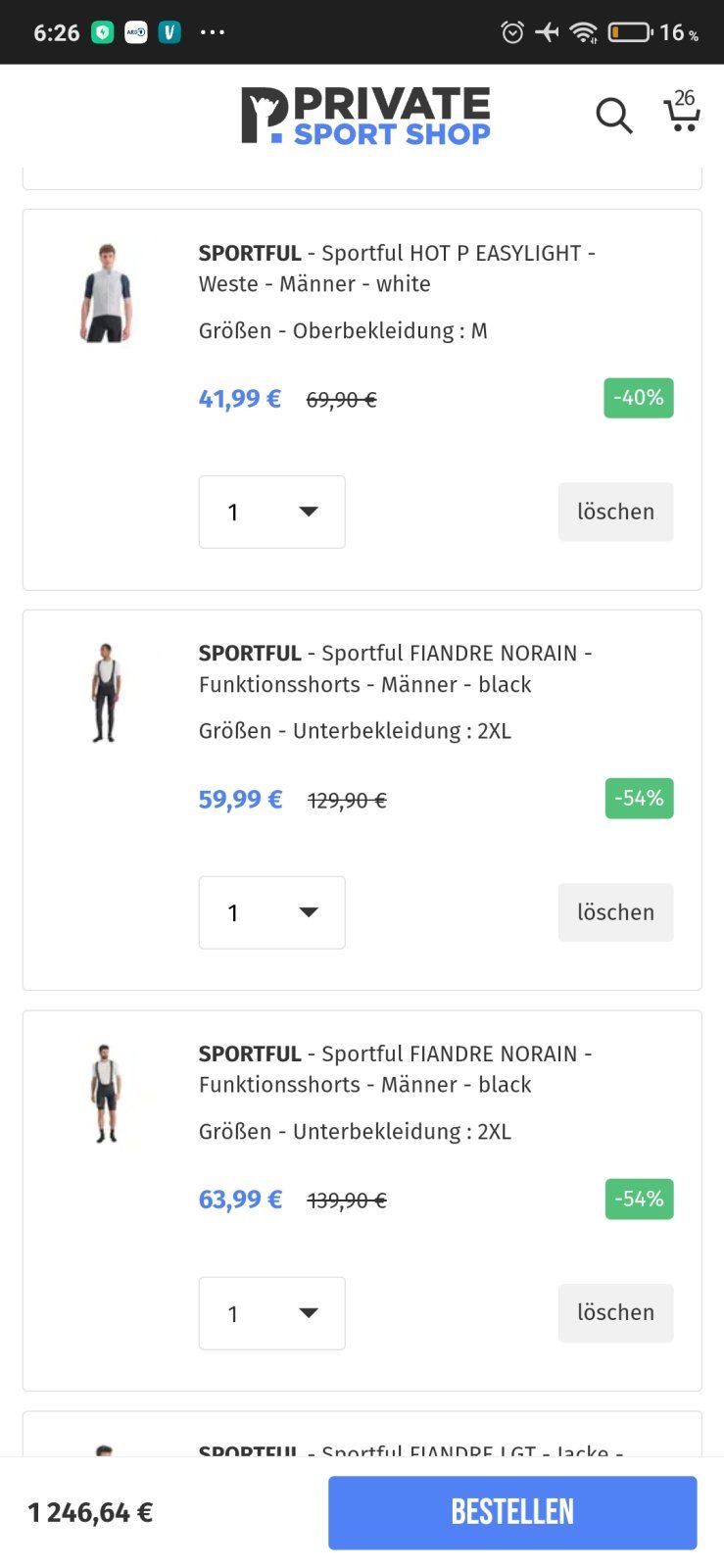Open the bib shorts product thumbnail
This screenshot has height=1568, width=724.
click(x=106, y=1094)
